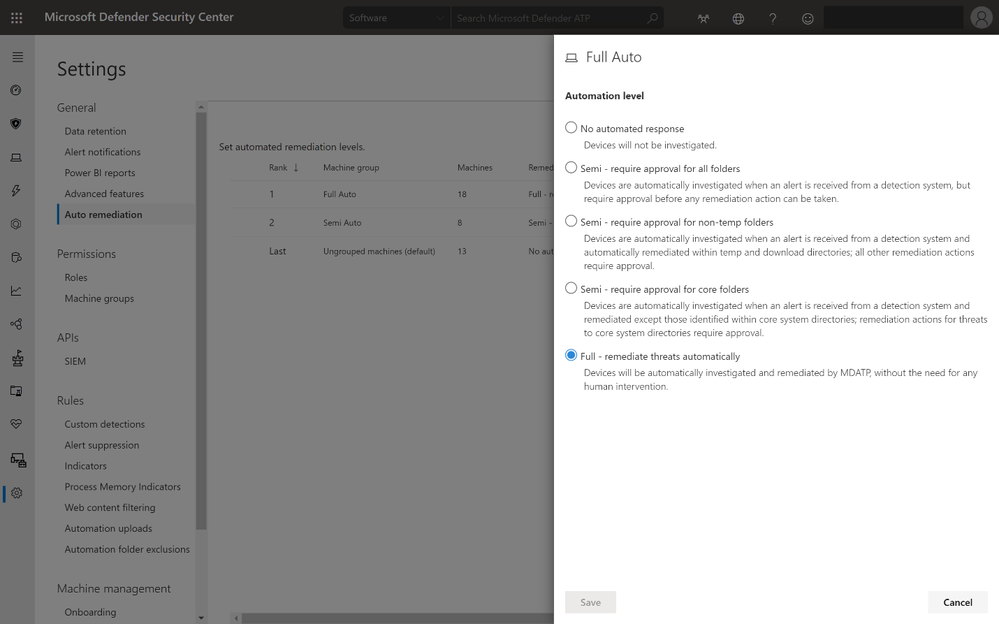Open the globe time zone icon
The height and width of the screenshot is (624, 999).
[x=738, y=18]
